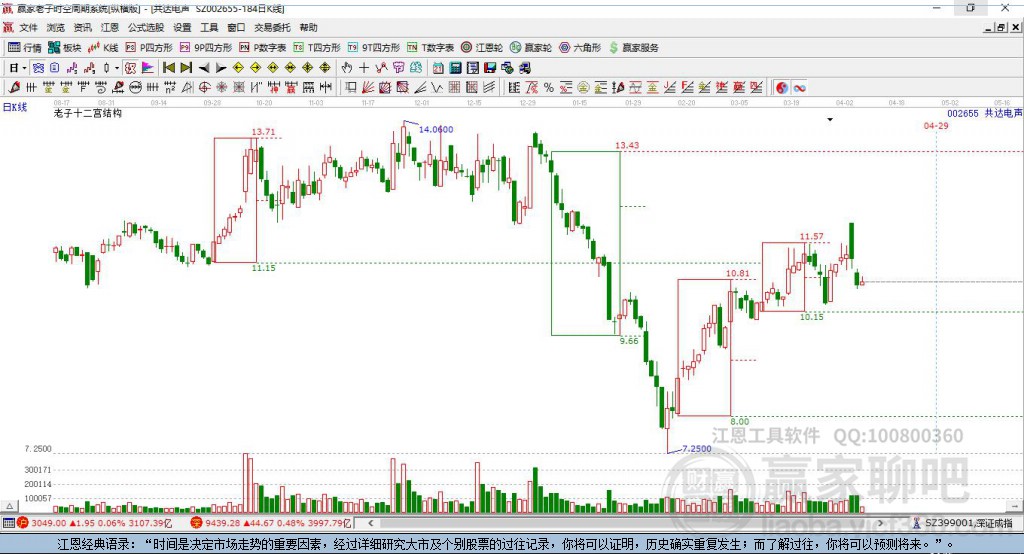This screenshot has height=554, width=1024.
Task: Restore the inner document window
Action: tap(1002, 27)
